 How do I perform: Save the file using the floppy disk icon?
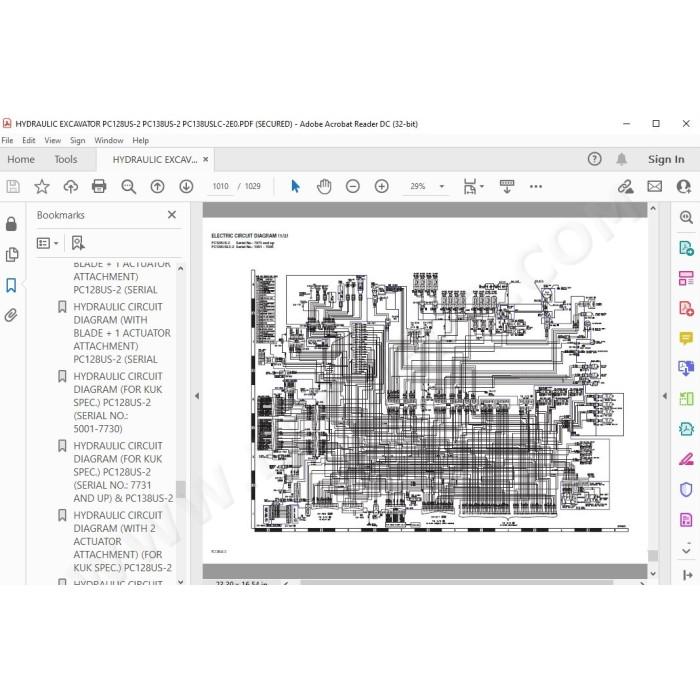point(13,186)
